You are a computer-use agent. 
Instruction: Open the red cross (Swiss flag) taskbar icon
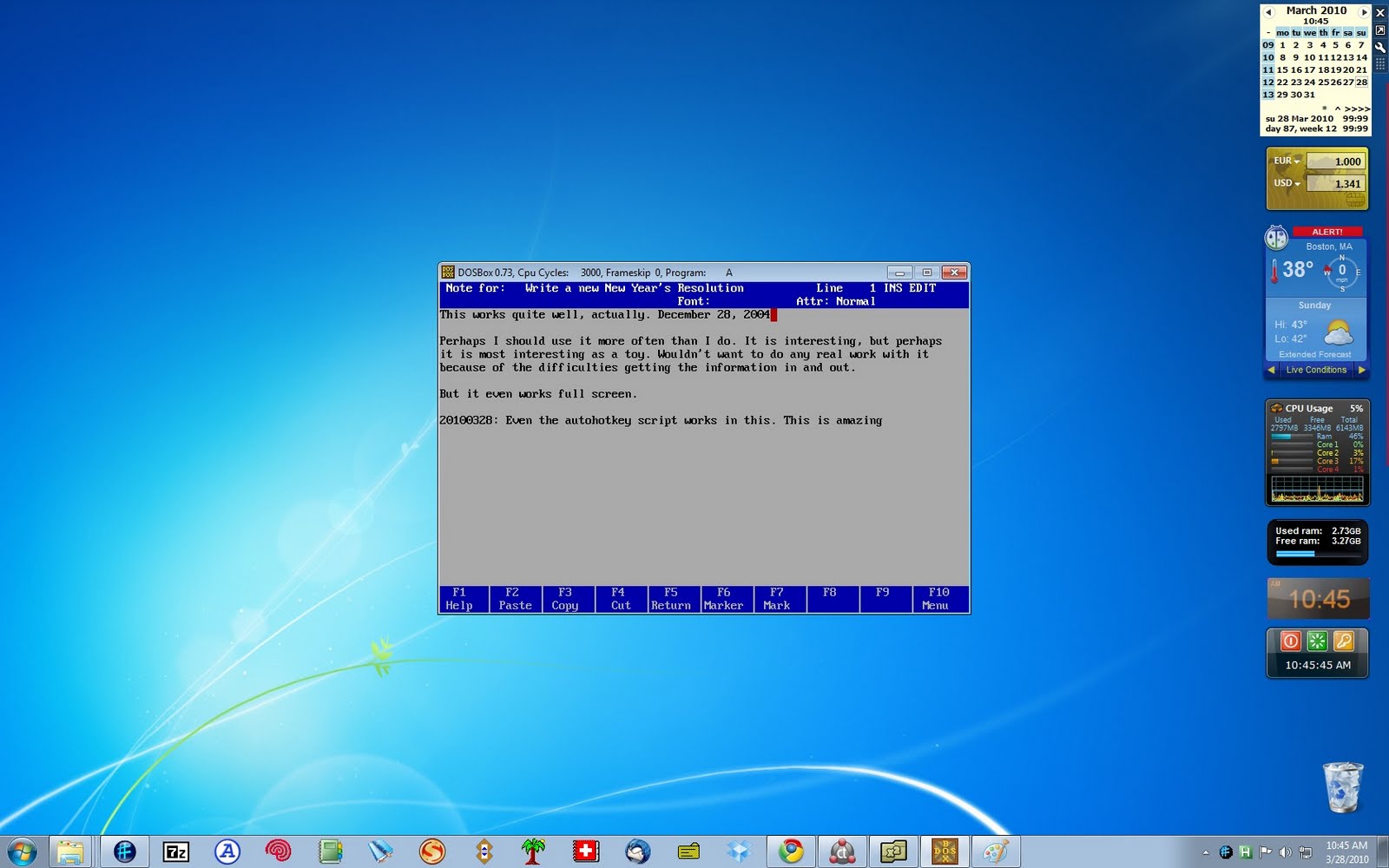coord(586,852)
